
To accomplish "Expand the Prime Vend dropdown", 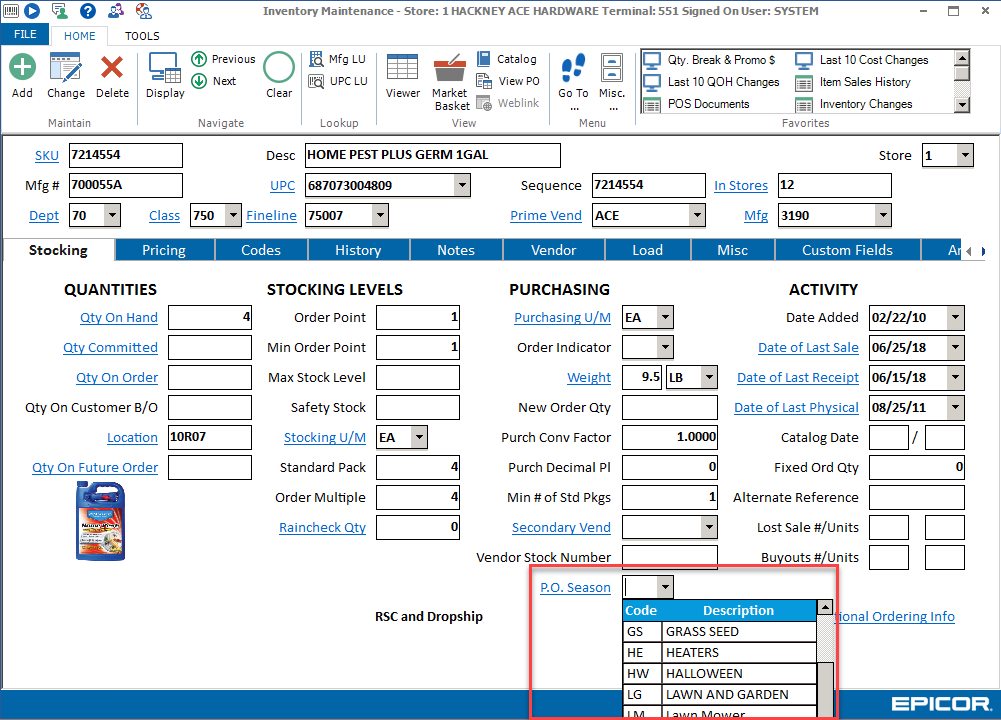I will [697, 216].
